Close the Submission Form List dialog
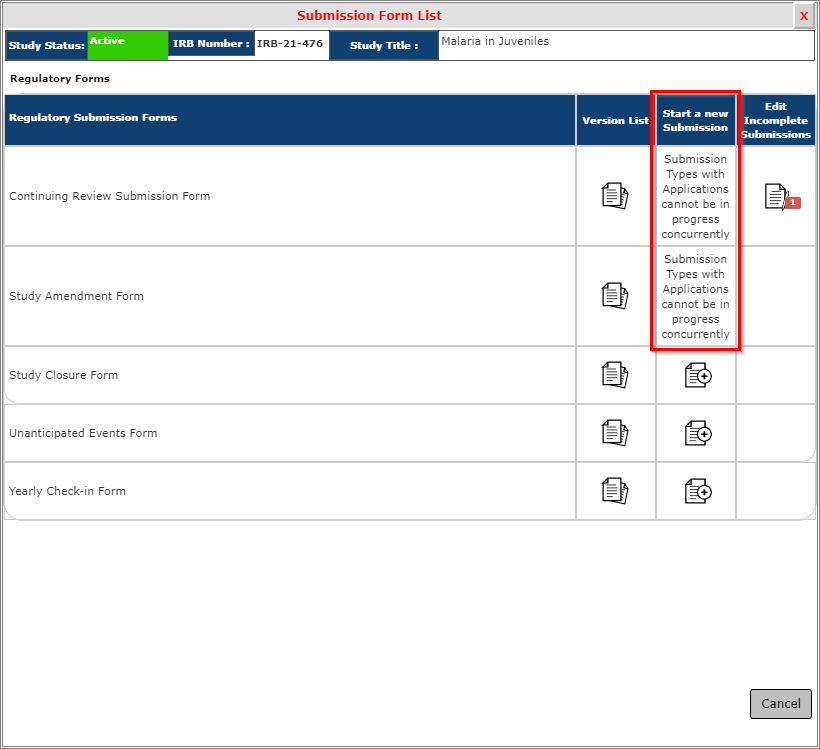The image size is (820, 749). (804, 16)
